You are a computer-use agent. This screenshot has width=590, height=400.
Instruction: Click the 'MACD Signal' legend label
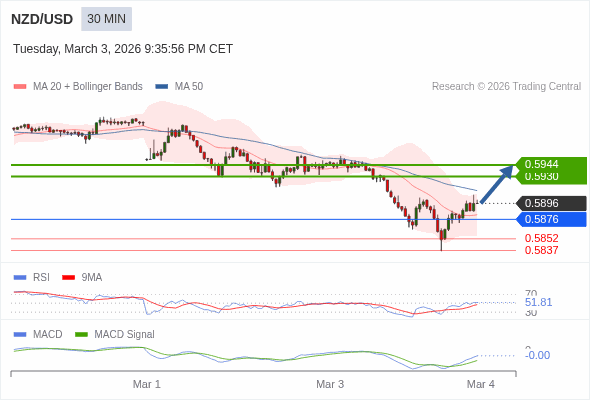(x=125, y=335)
